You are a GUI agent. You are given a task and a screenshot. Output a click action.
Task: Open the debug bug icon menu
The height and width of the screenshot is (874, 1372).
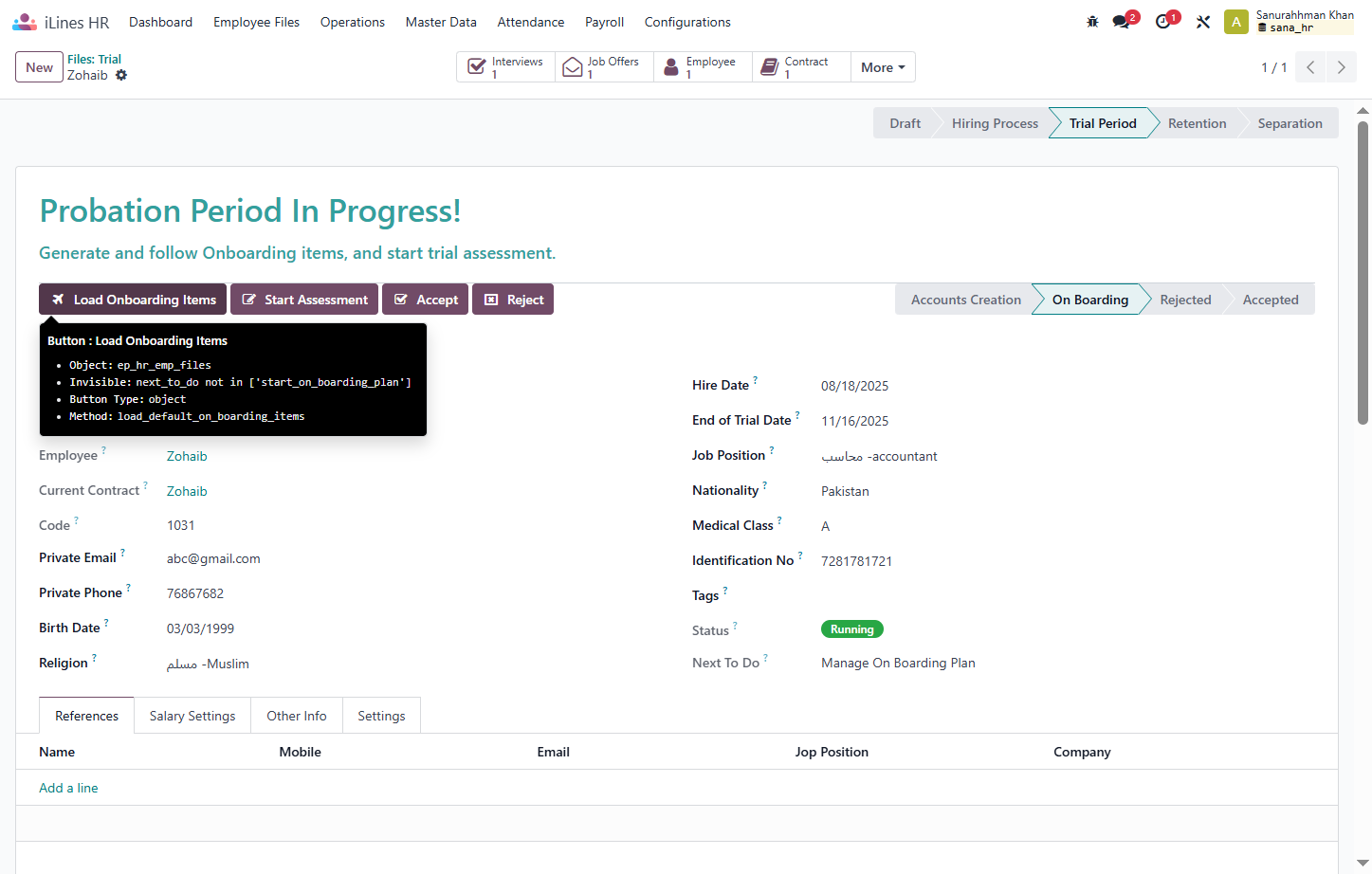[x=1092, y=22]
